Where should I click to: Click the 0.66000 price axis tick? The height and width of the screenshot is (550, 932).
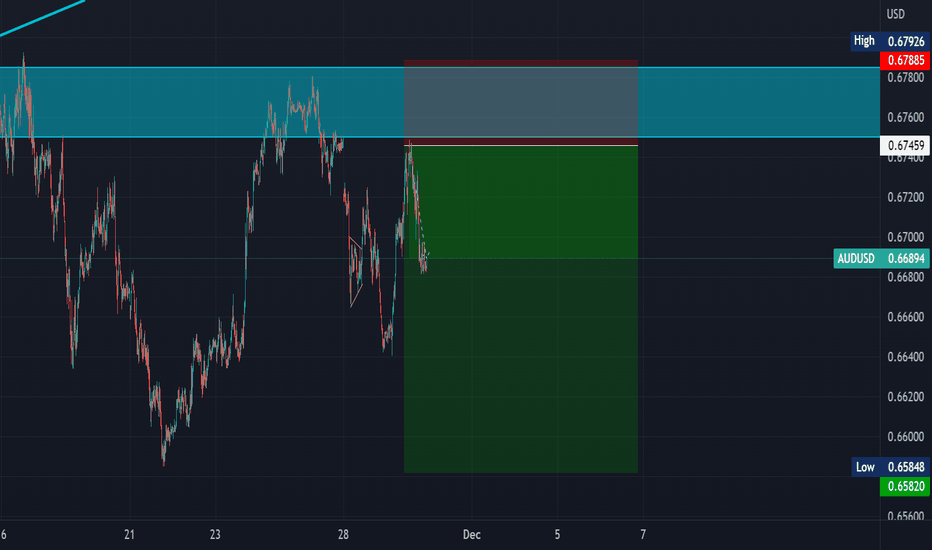(x=905, y=436)
